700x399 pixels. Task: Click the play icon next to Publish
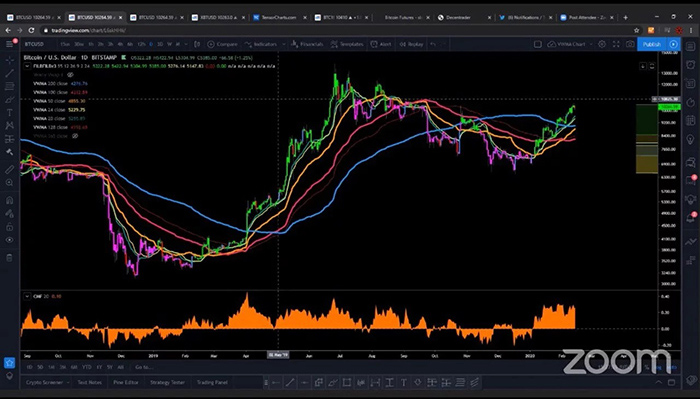pyautogui.click(x=673, y=44)
